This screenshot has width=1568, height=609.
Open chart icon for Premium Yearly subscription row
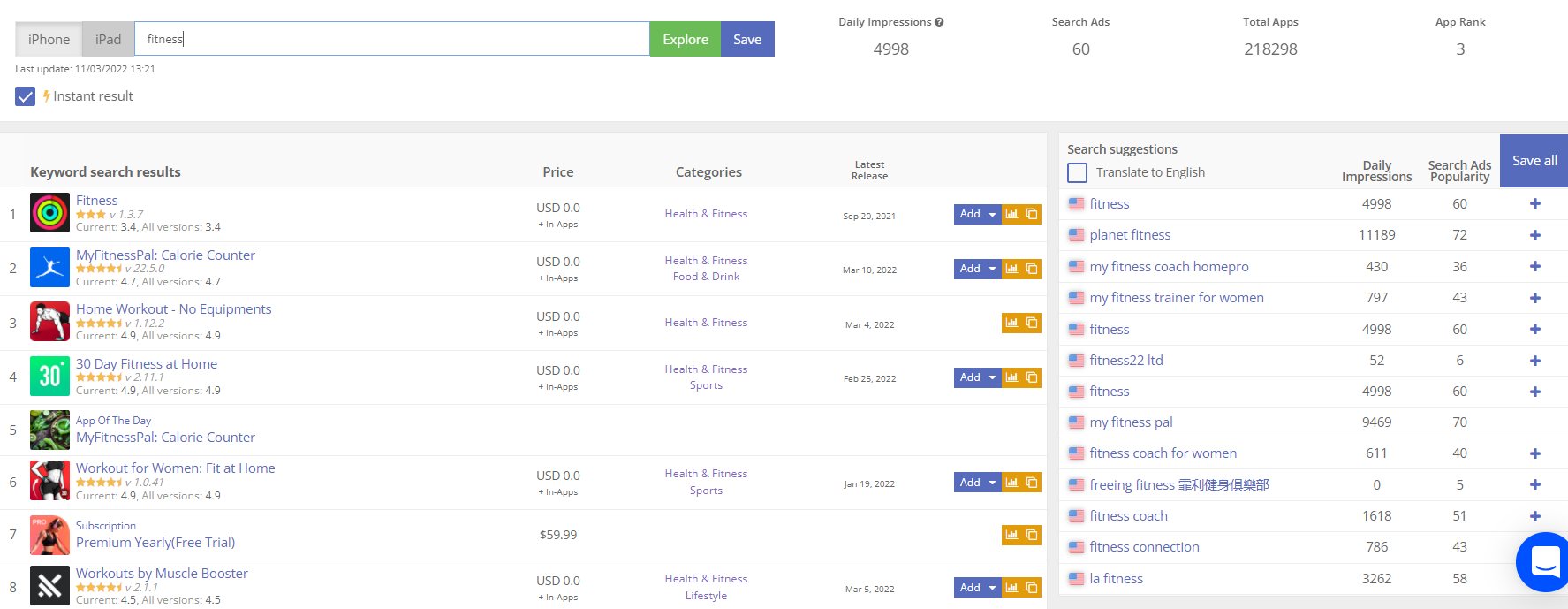(x=1011, y=535)
